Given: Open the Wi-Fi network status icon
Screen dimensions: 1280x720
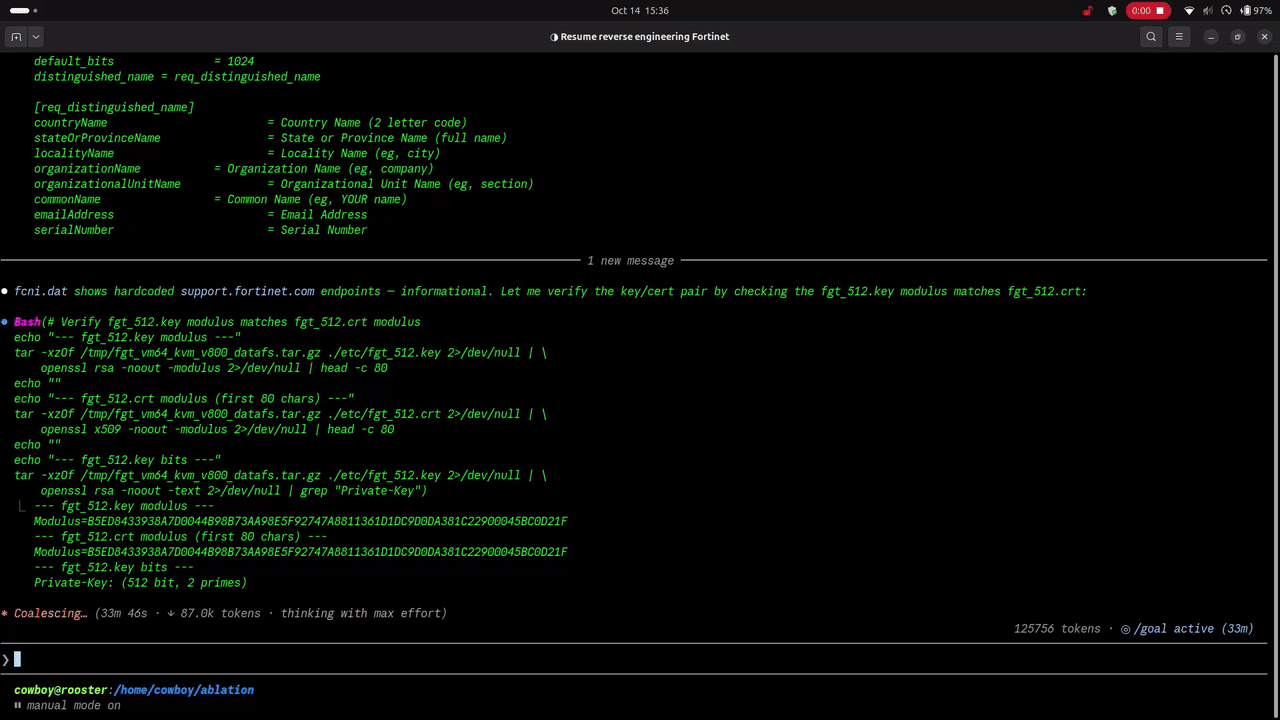Looking at the screenshot, I should (1189, 11).
